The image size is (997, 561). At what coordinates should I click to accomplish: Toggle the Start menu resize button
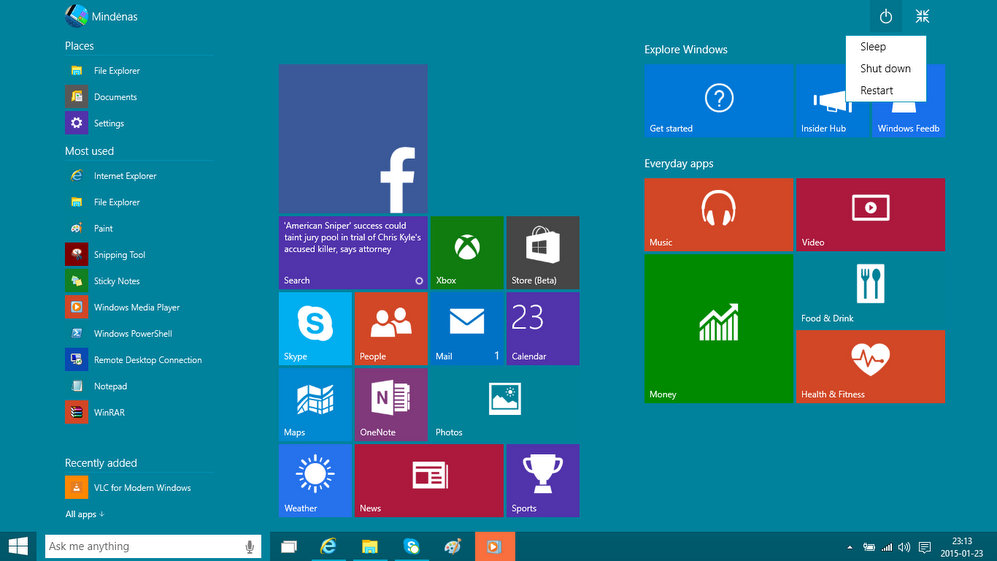coord(922,16)
